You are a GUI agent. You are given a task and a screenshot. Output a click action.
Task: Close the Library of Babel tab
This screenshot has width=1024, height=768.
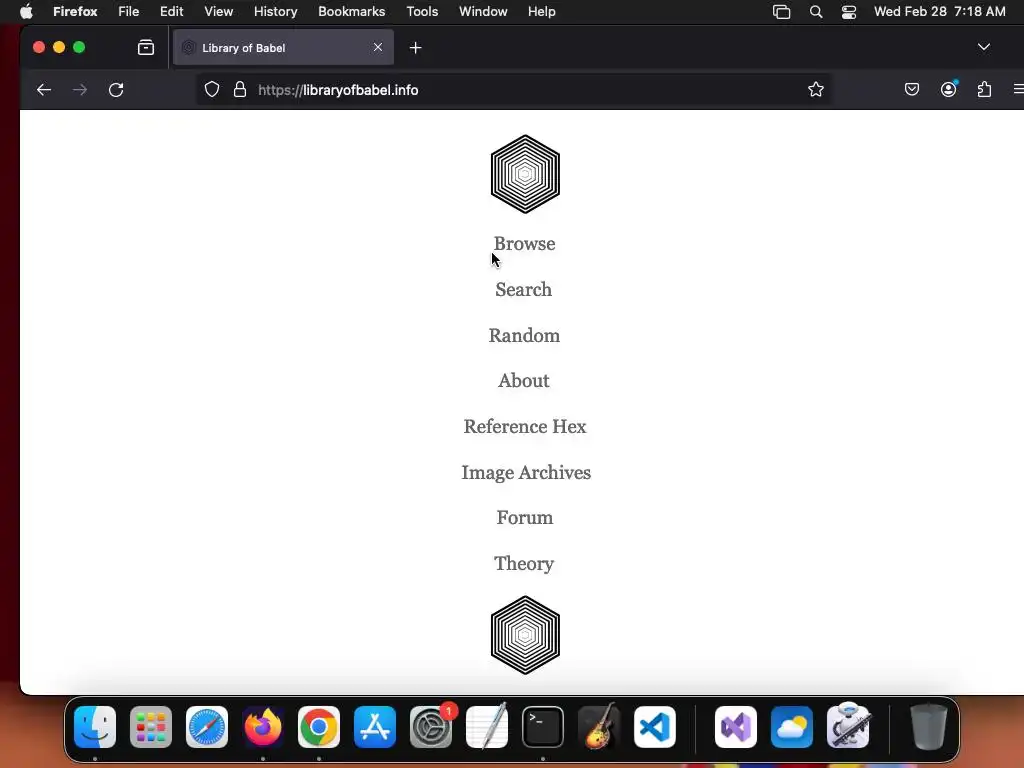[x=377, y=47]
